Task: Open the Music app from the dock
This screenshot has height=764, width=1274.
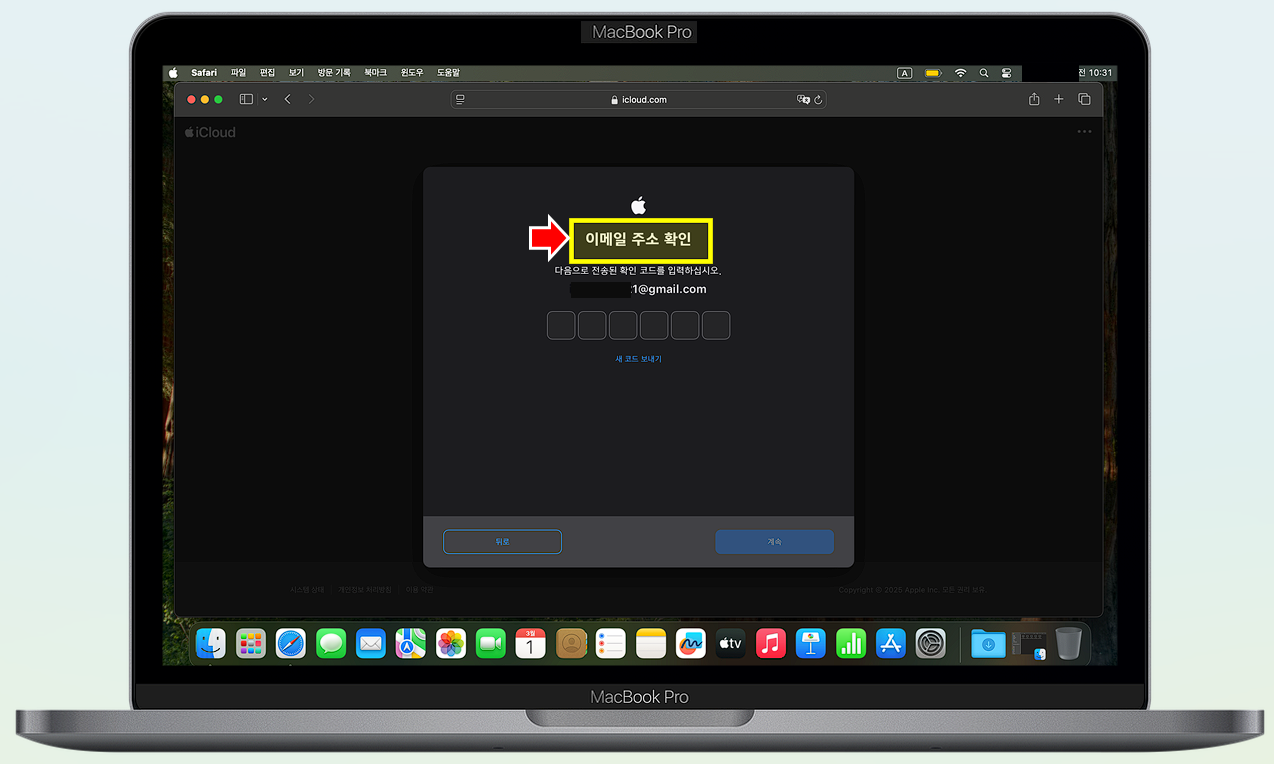Action: click(771, 643)
